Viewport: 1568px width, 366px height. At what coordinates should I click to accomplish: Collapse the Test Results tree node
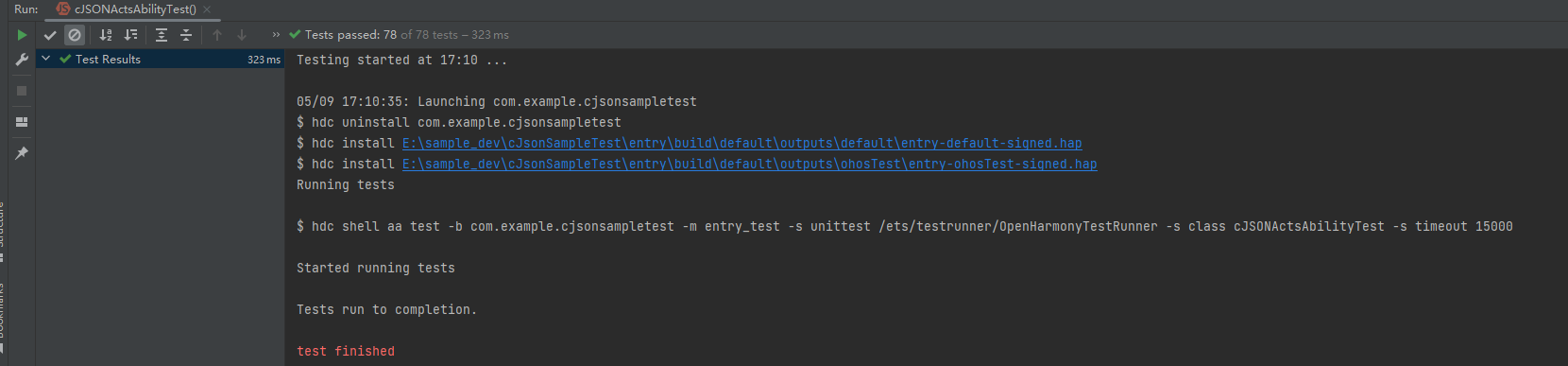click(x=45, y=59)
